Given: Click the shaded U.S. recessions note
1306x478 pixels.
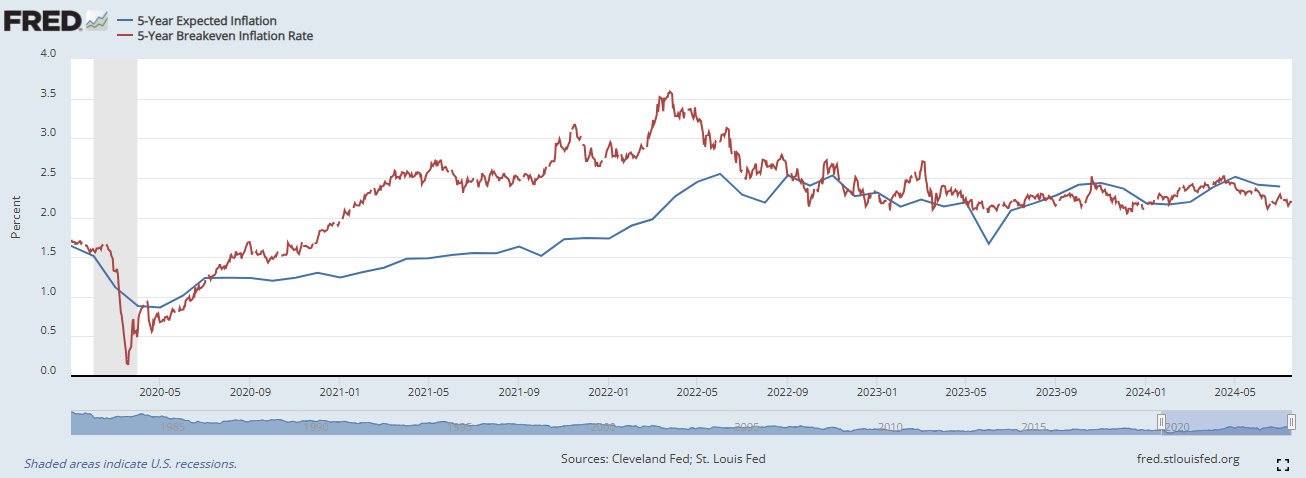Looking at the screenshot, I should (130, 464).
